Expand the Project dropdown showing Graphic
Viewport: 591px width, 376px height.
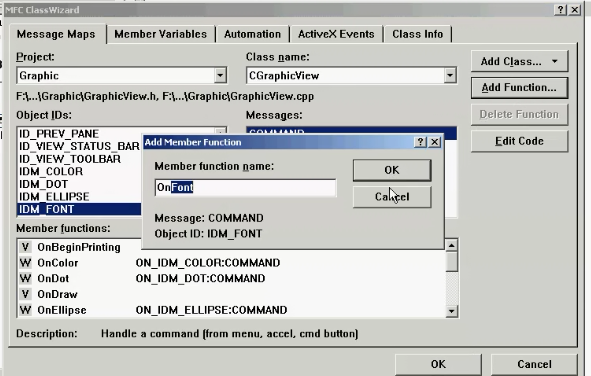[x=220, y=75]
